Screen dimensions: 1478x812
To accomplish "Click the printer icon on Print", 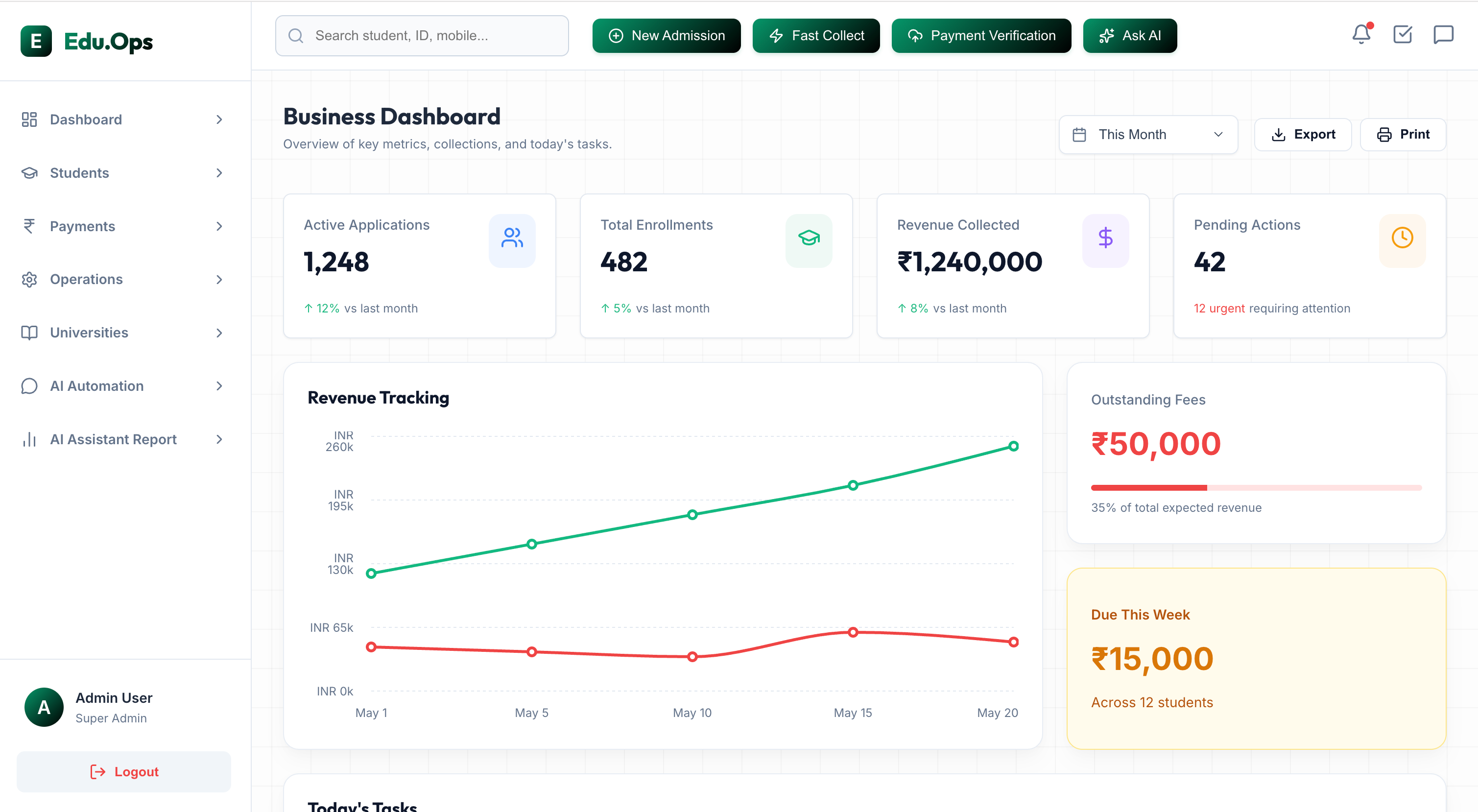I will [1384, 134].
